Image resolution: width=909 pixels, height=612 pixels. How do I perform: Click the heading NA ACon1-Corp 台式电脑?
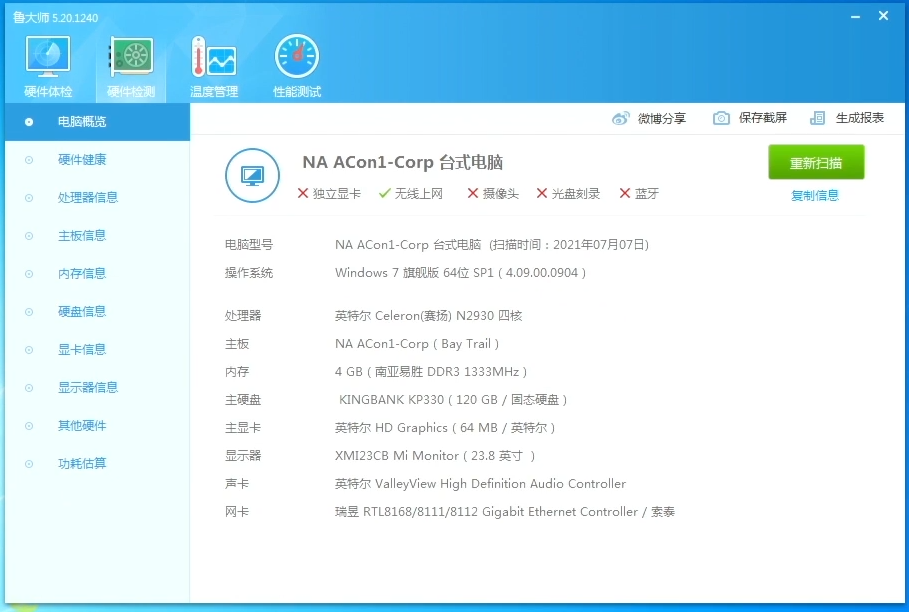click(402, 162)
